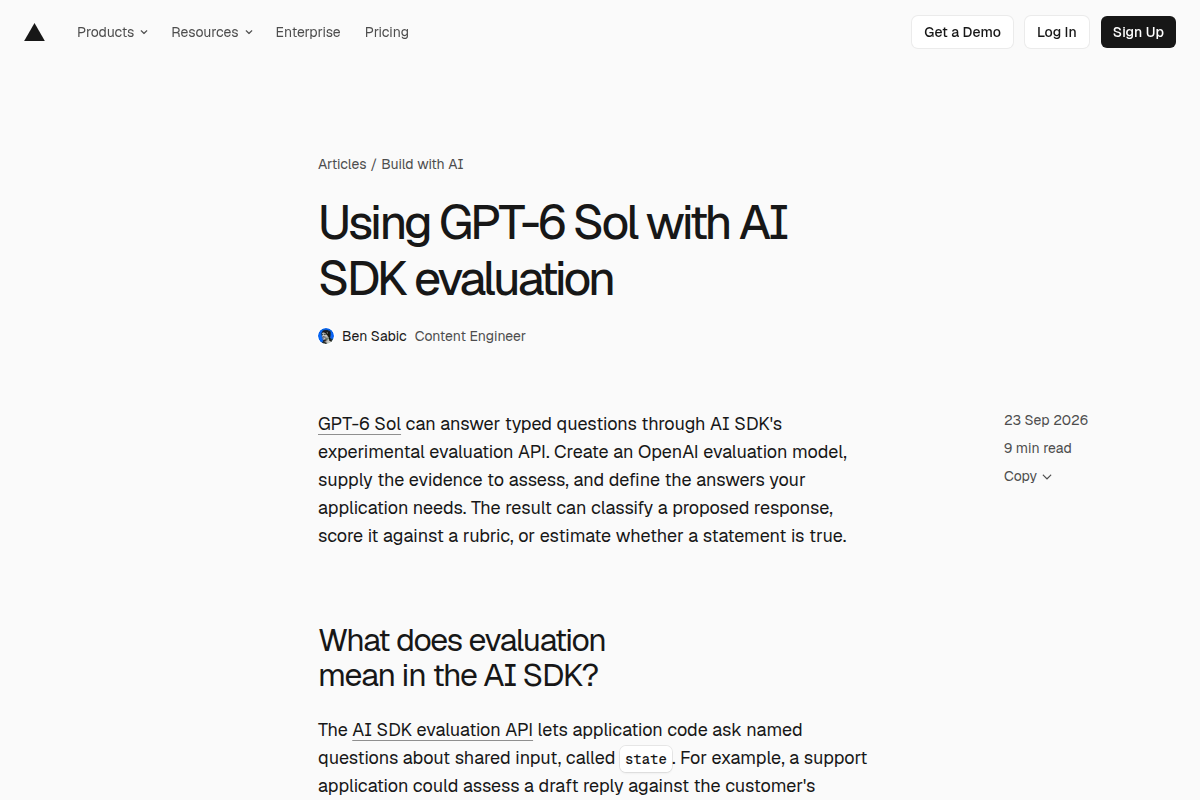This screenshot has width=1200, height=800.
Task: Select the date 23 Sep 2026
Action: click(1046, 420)
